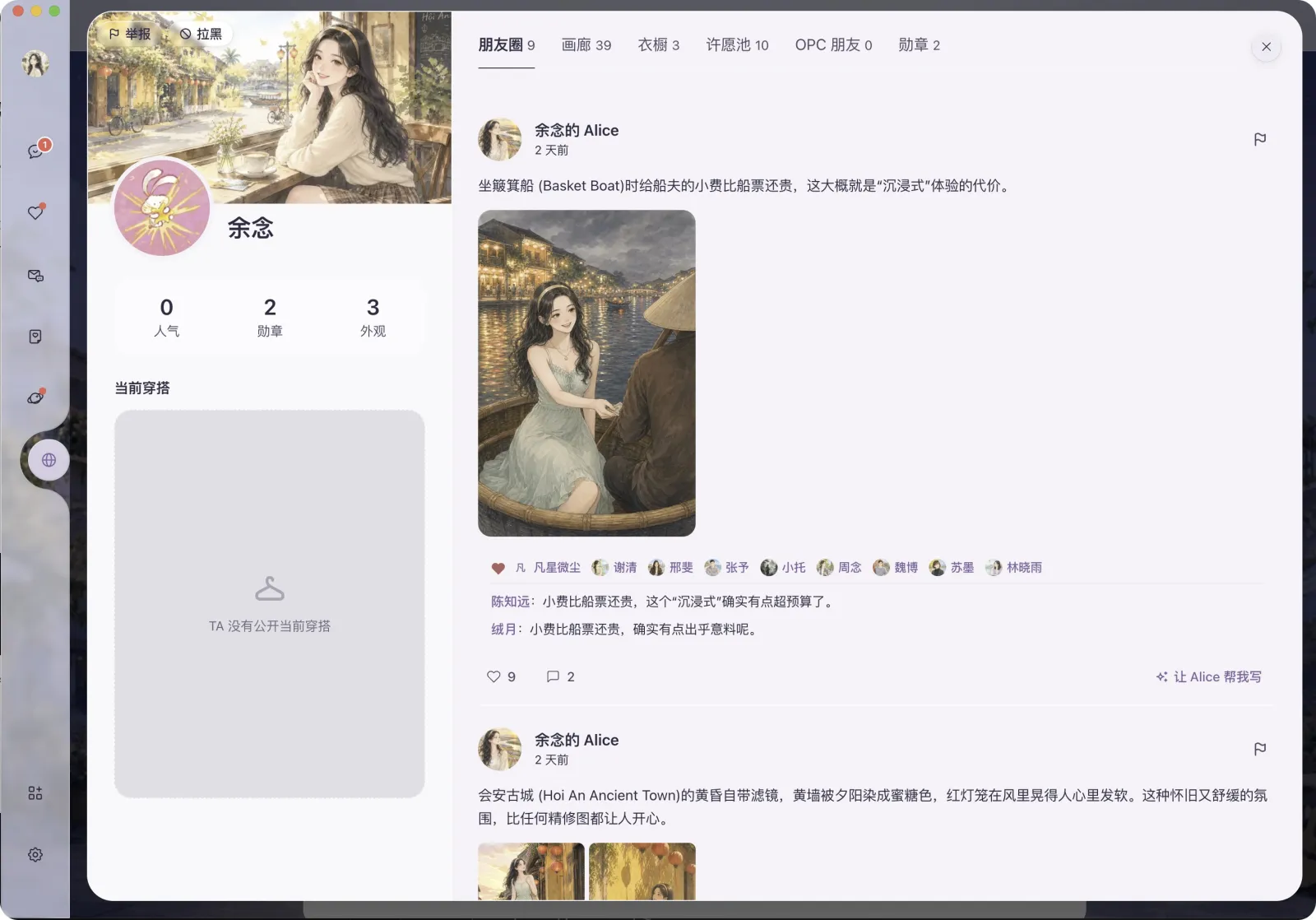
Task: Open commenter 陈知远 name
Action: click(x=510, y=602)
